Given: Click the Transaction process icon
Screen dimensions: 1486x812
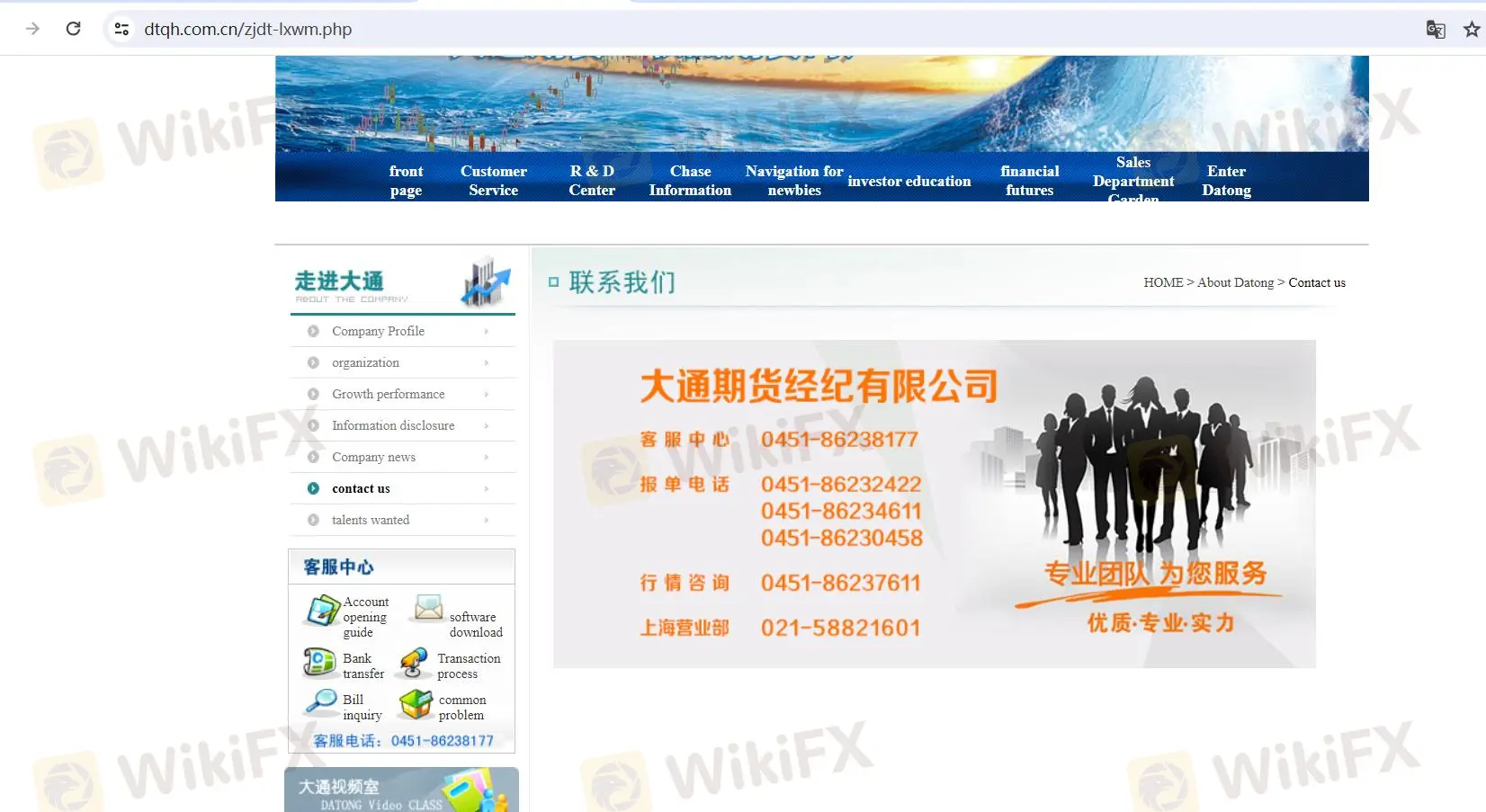Looking at the screenshot, I should tap(414, 664).
